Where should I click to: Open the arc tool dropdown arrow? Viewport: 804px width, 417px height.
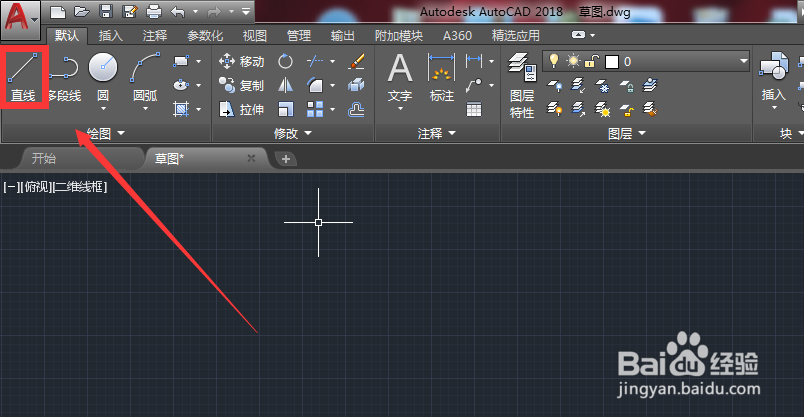click(x=145, y=109)
